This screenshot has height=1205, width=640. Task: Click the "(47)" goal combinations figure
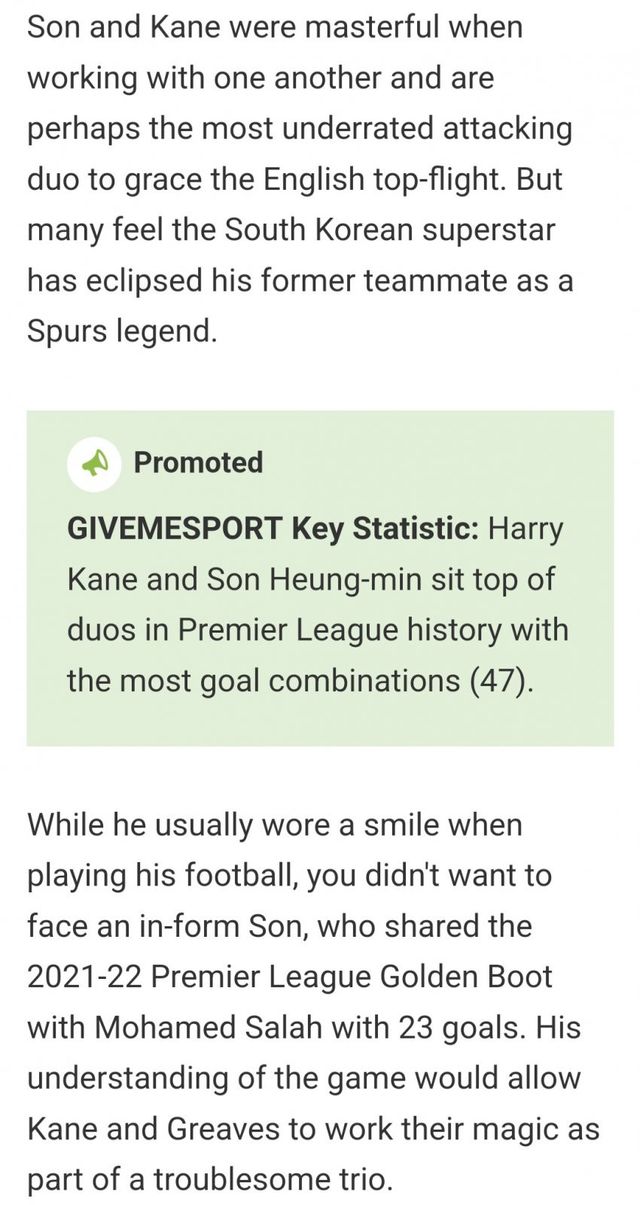pos(499,681)
